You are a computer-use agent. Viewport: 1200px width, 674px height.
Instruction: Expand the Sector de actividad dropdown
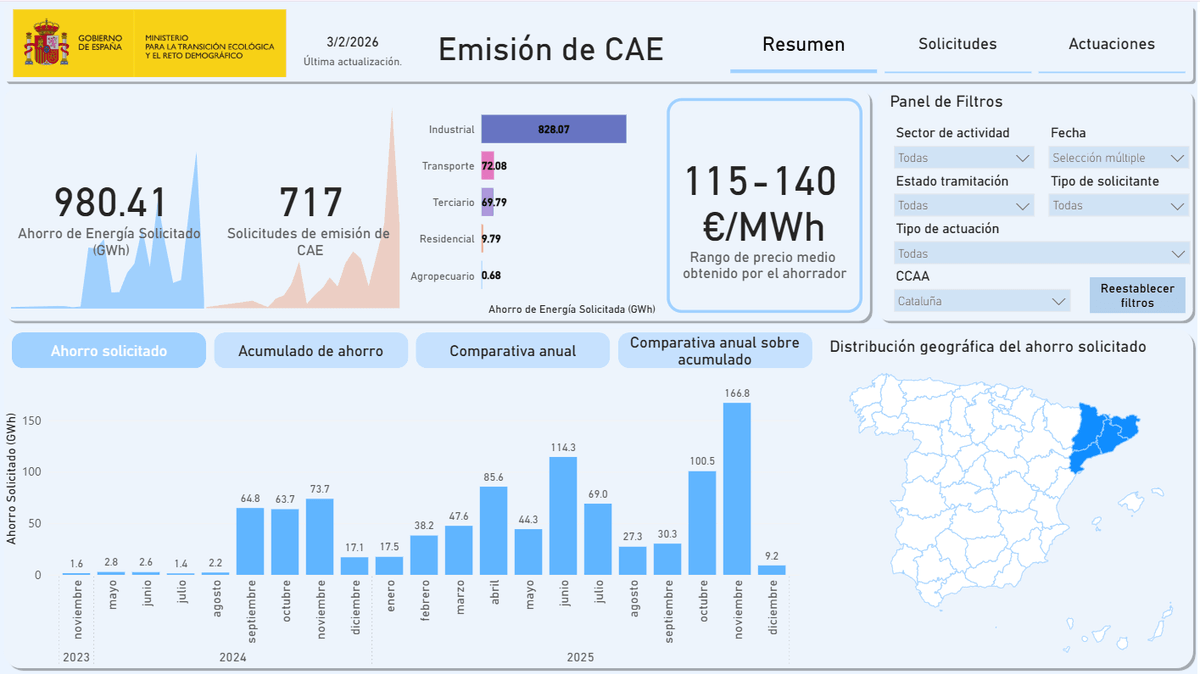click(964, 158)
